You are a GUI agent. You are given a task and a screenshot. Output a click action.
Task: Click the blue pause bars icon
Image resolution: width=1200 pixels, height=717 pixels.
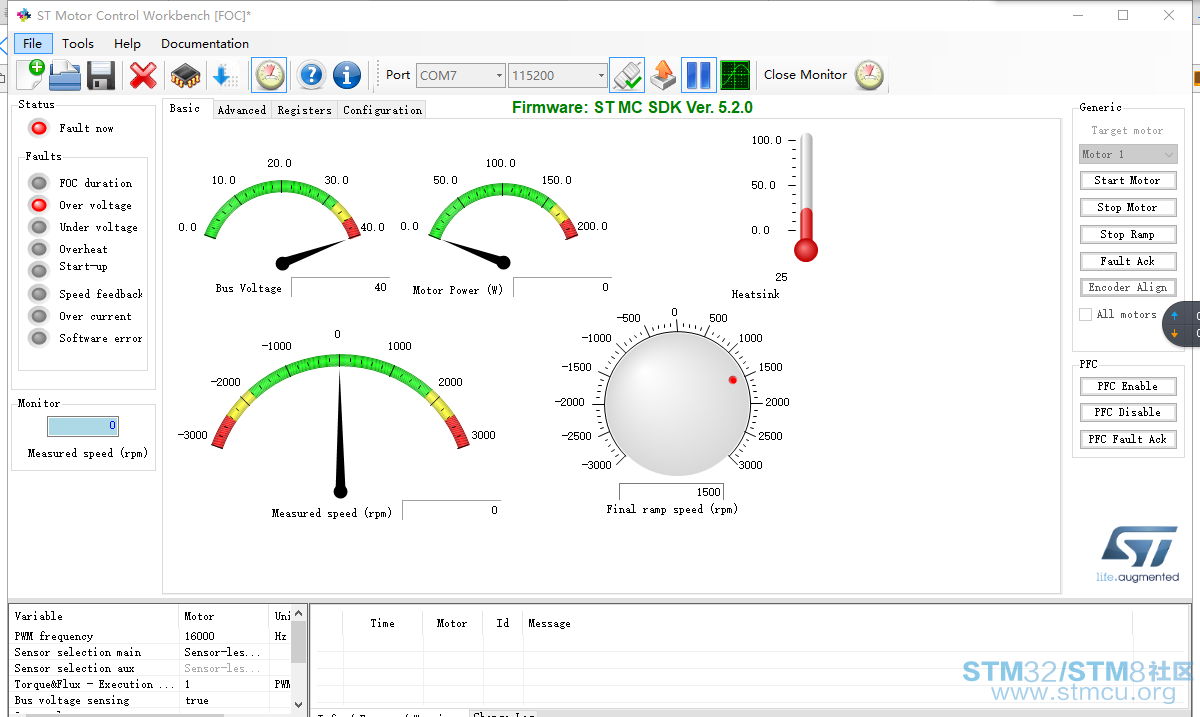698,75
